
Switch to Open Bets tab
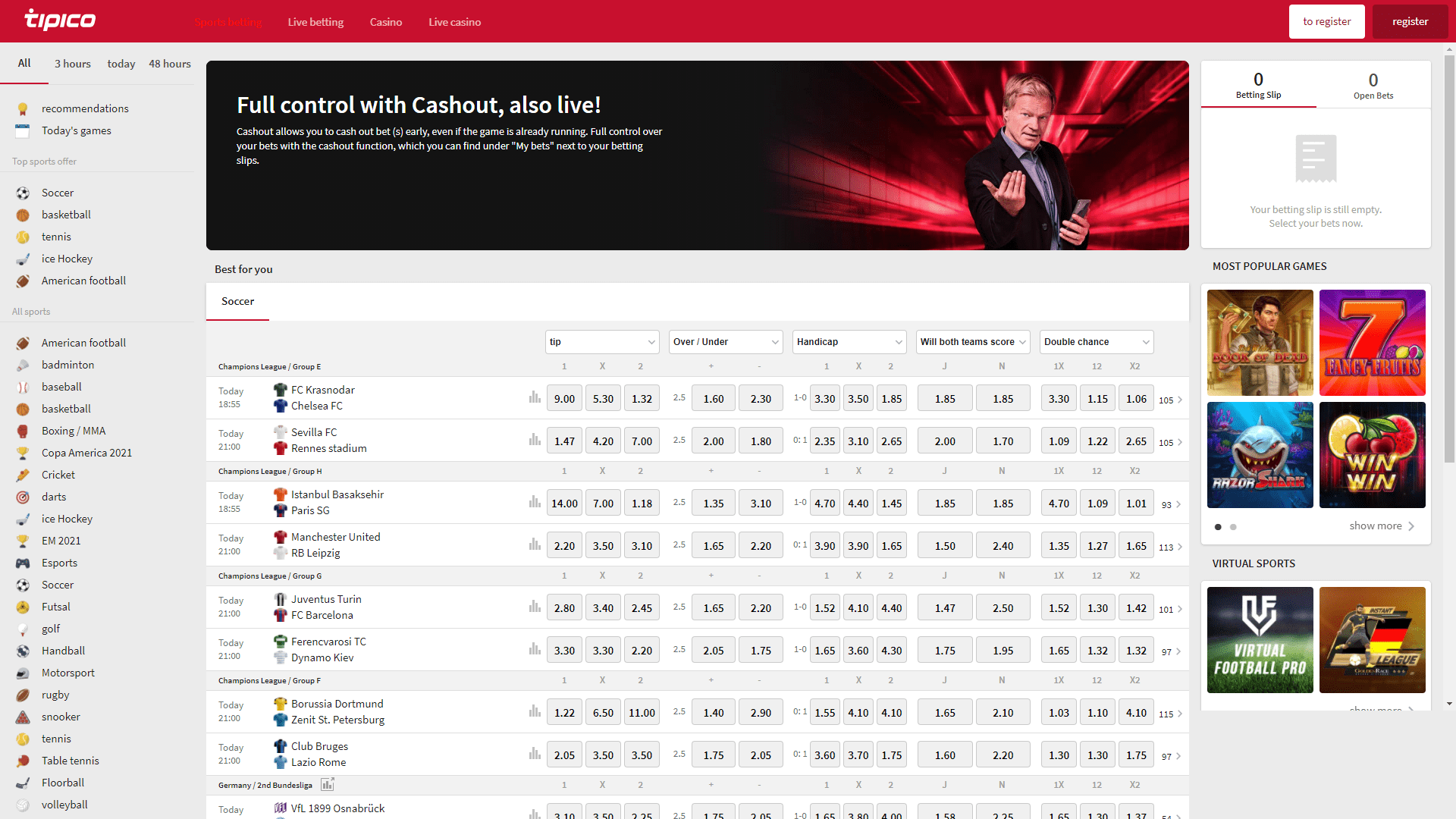1373,86
